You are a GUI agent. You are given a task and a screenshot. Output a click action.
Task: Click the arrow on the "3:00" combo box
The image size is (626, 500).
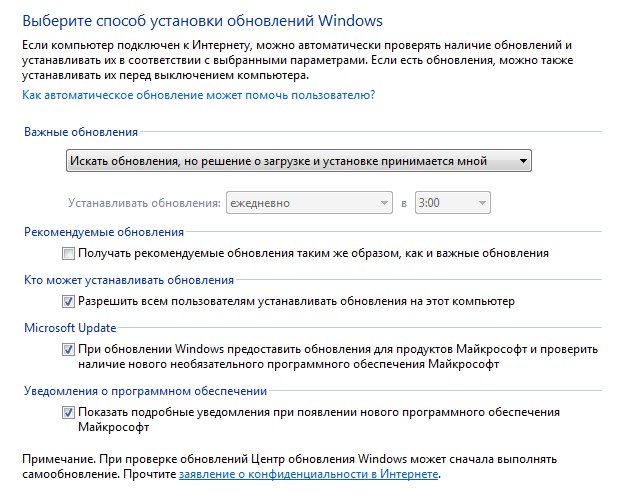481,203
